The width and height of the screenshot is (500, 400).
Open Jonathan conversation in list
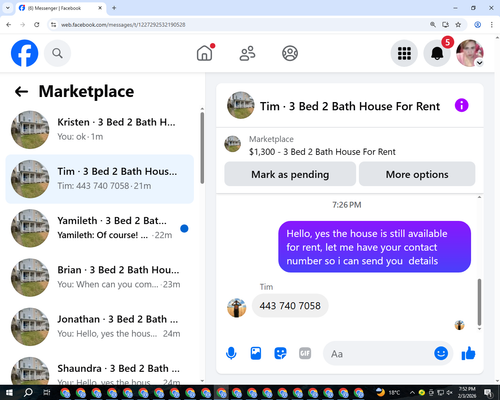[x=100, y=327]
